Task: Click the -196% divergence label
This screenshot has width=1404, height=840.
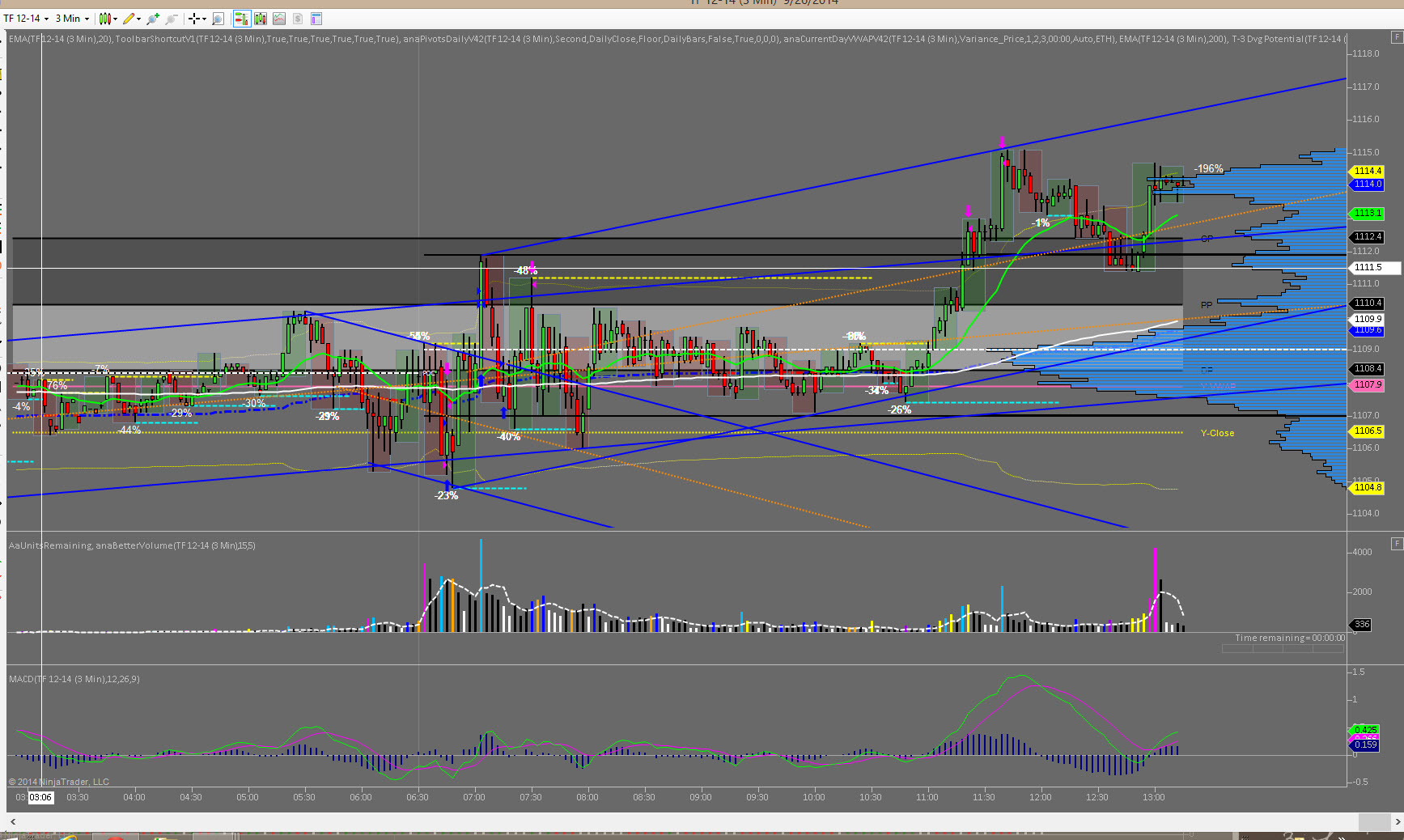Action: pos(1209,168)
